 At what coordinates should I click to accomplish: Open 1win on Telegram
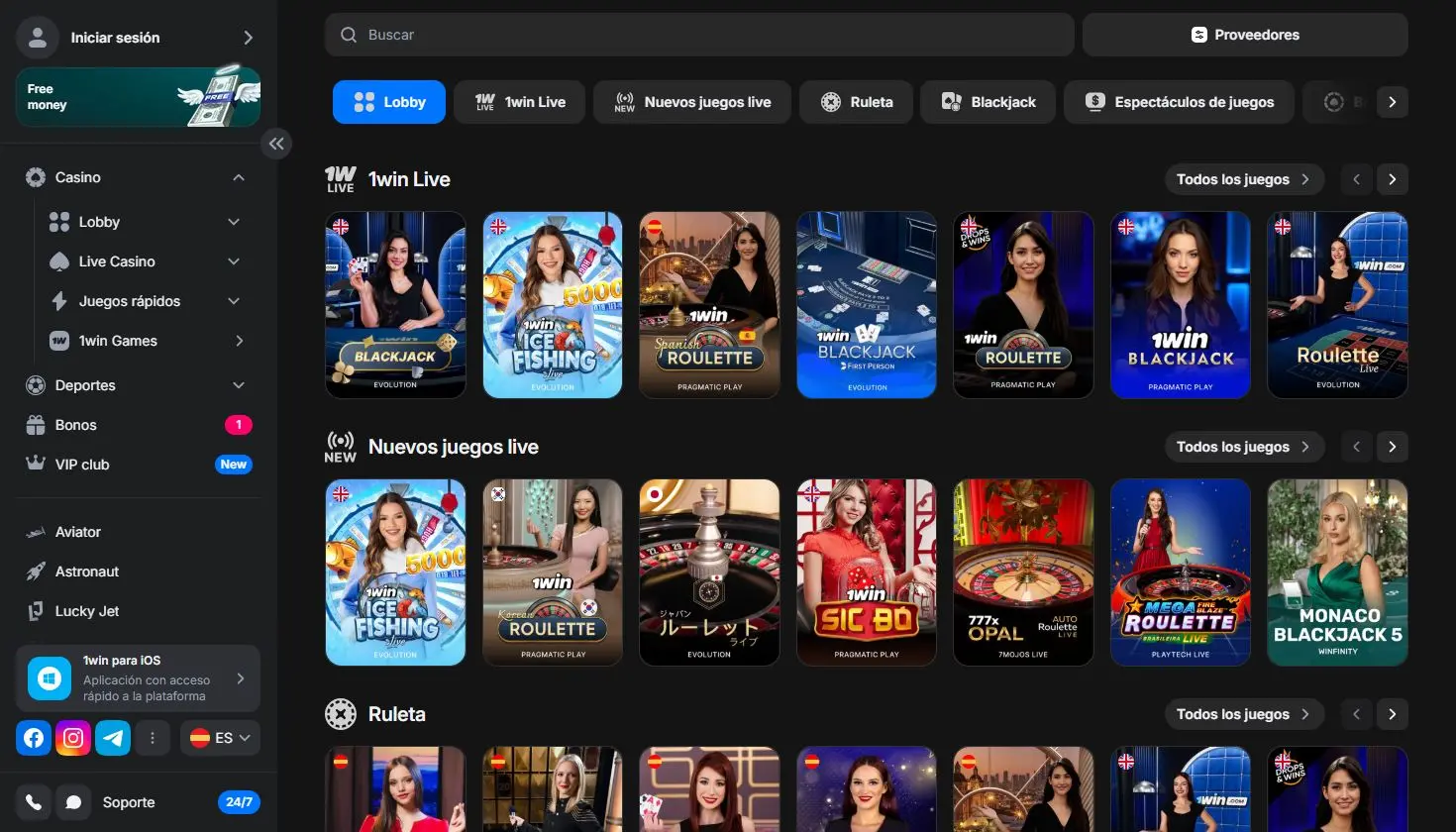pos(113,738)
